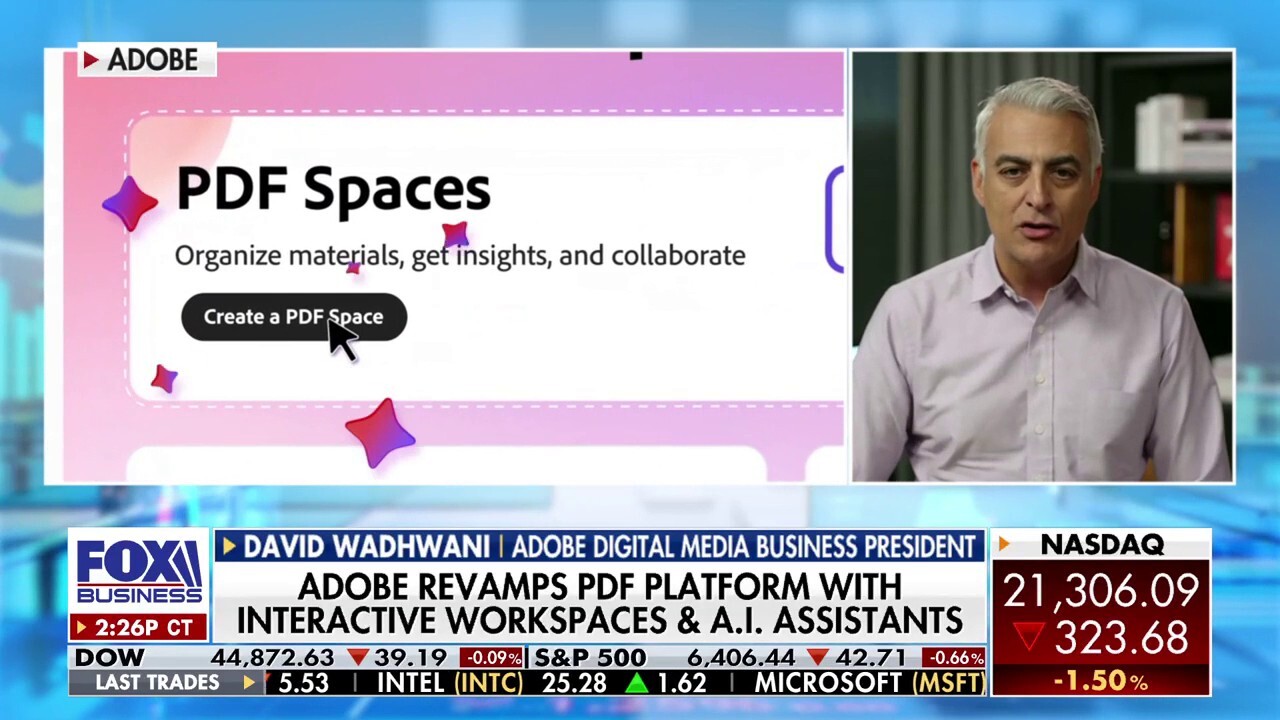Click 'ADOBE DIGITAL MEDIA BUSINESS PRESIDENT' title
The image size is (1280, 720).
click(744, 547)
